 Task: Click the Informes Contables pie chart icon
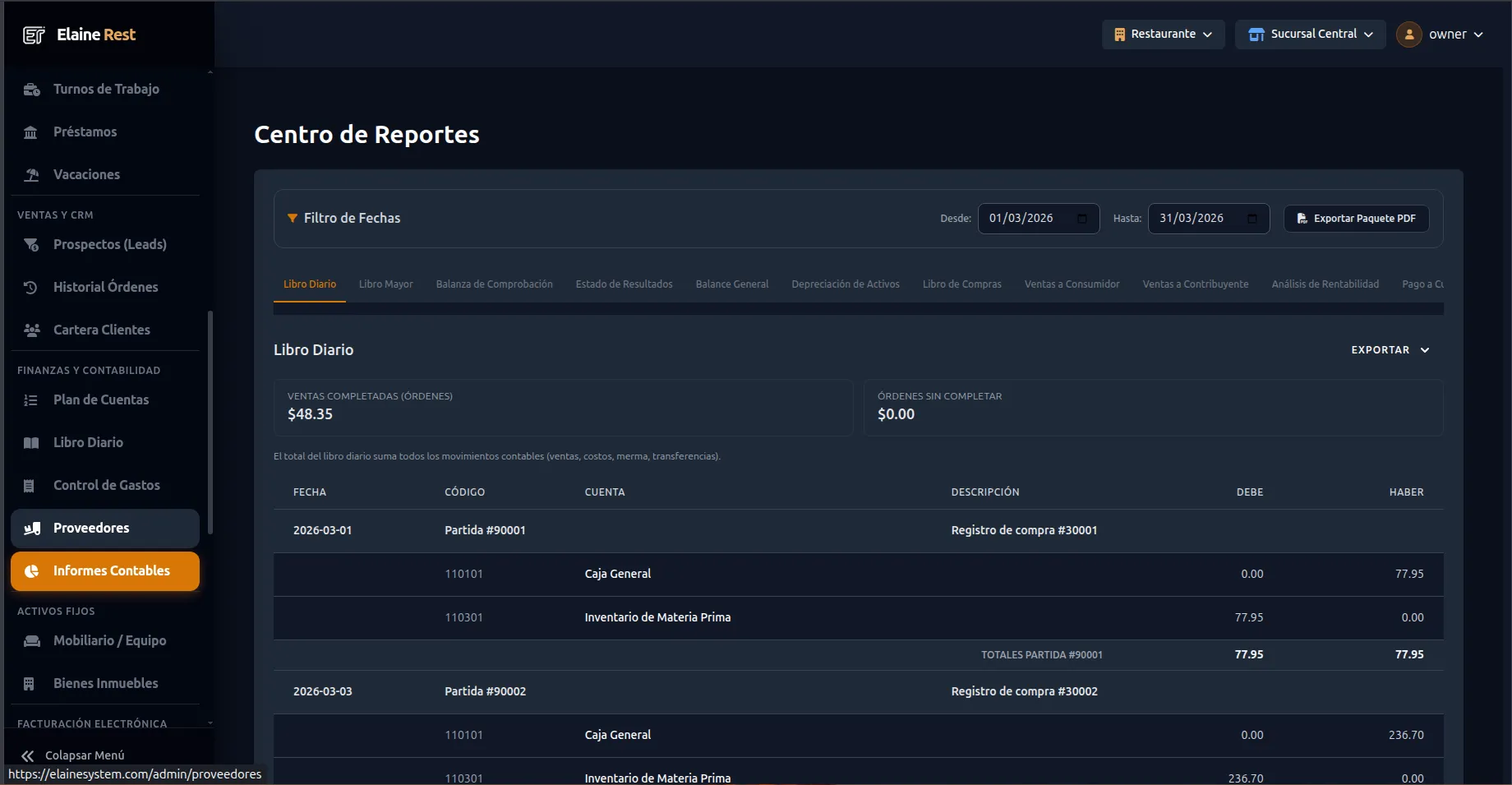(31, 571)
